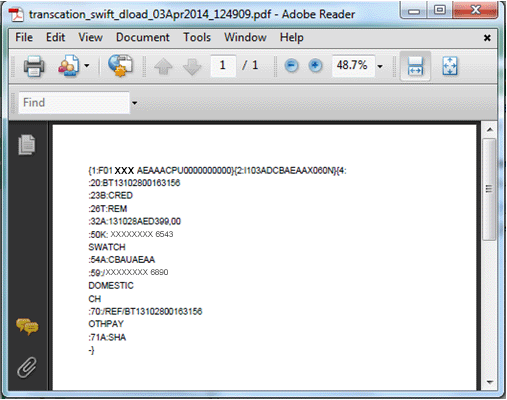Expand the Collaborate dropdown arrow
The height and width of the screenshot is (400, 507).
click(x=87, y=66)
